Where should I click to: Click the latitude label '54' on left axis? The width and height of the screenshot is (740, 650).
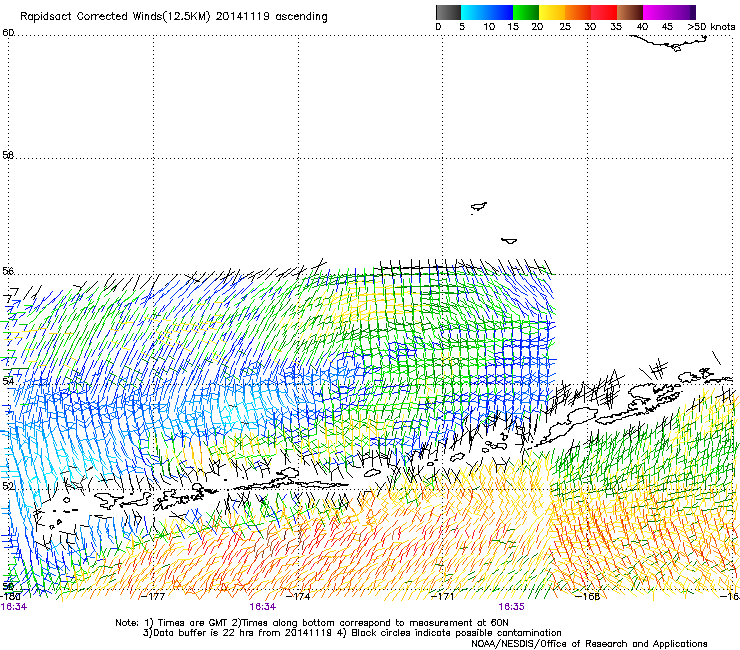point(8,380)
